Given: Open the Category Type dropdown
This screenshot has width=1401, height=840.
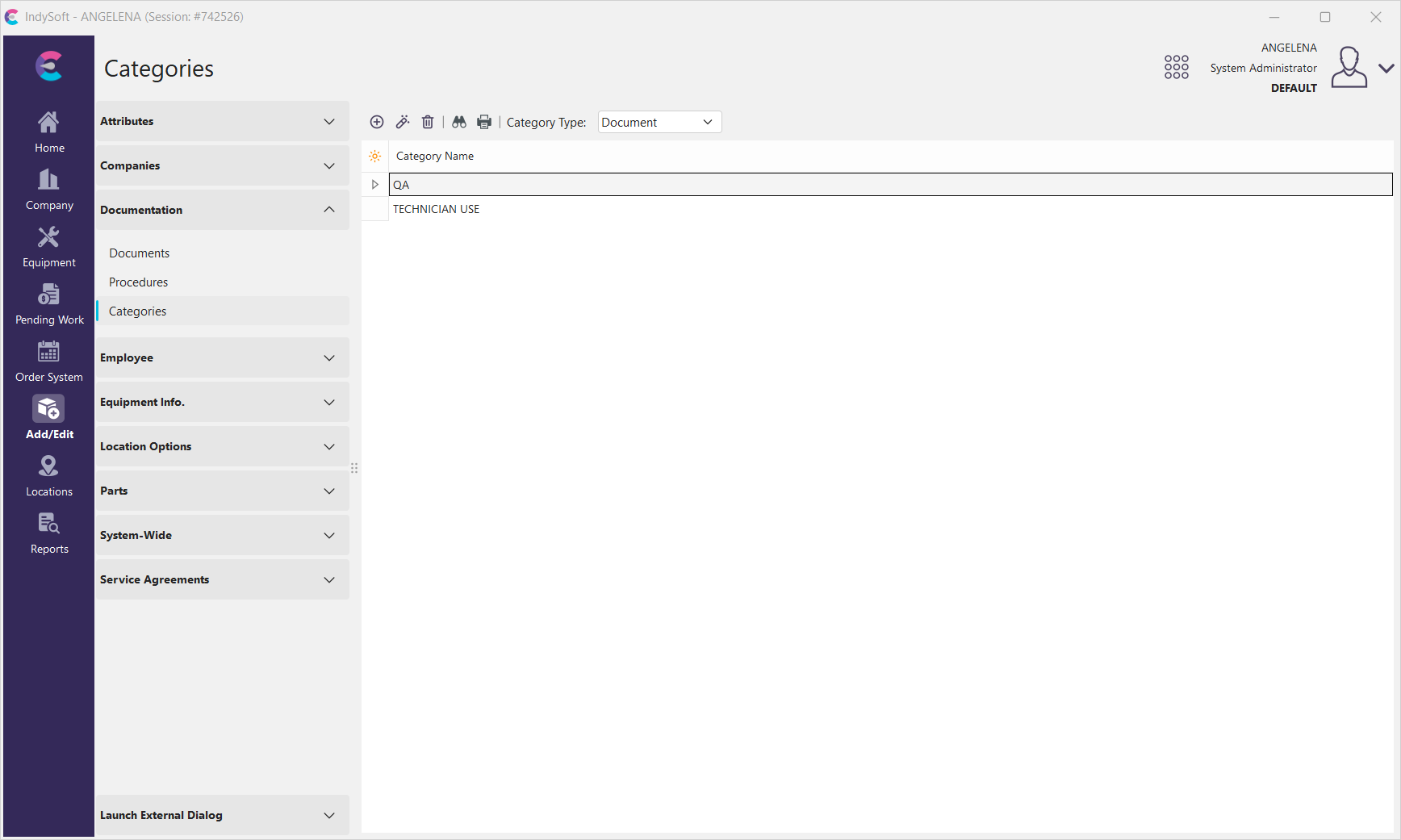Looking at the screenshot, I should click(x=659, y=122).
